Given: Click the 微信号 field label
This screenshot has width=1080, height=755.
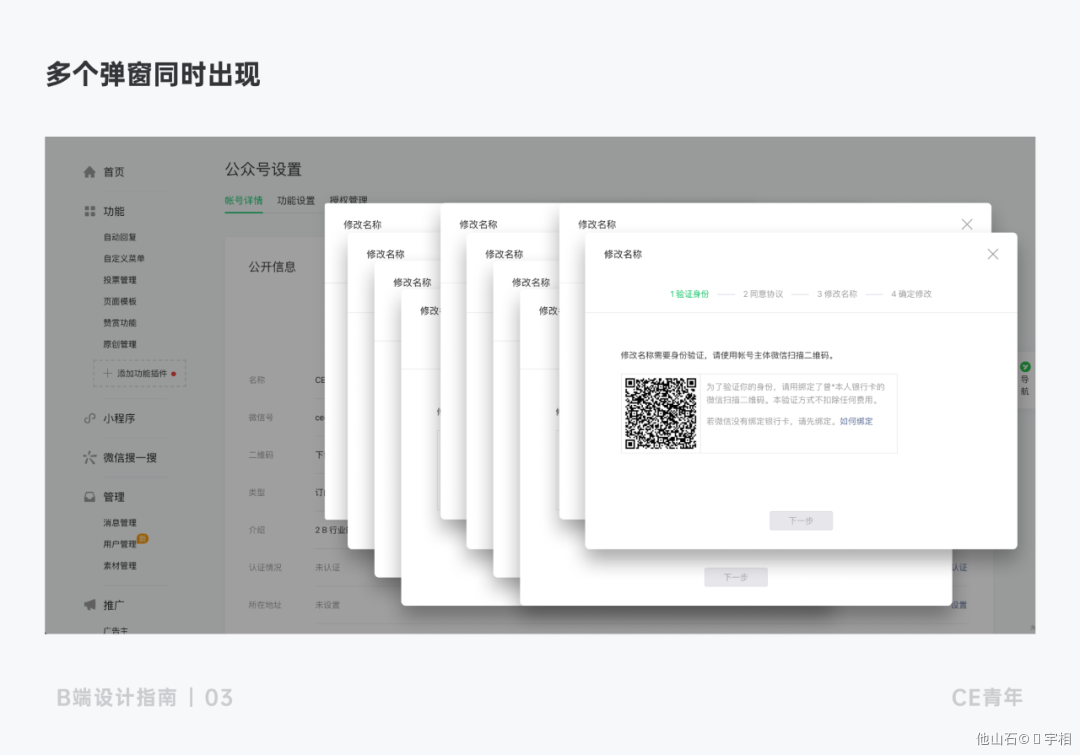Looking at the screenshot, I should tap(261, 417).
